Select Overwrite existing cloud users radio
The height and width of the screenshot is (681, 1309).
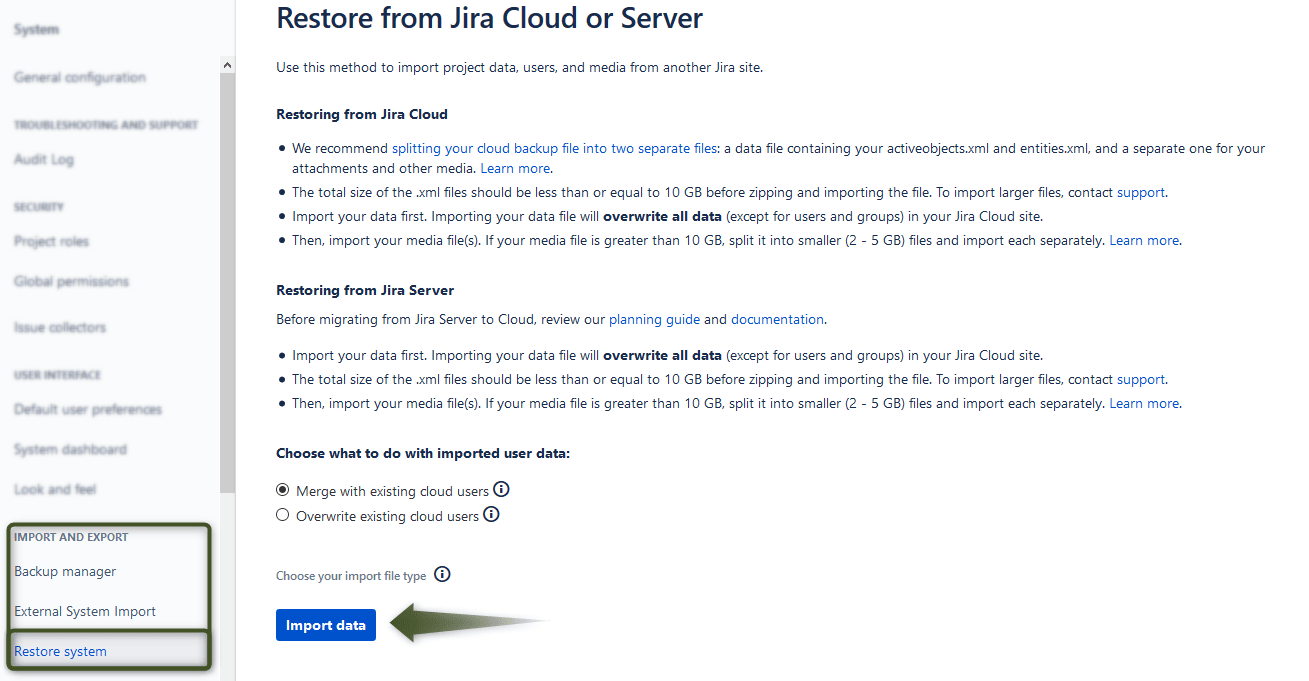tap(283, 516)
